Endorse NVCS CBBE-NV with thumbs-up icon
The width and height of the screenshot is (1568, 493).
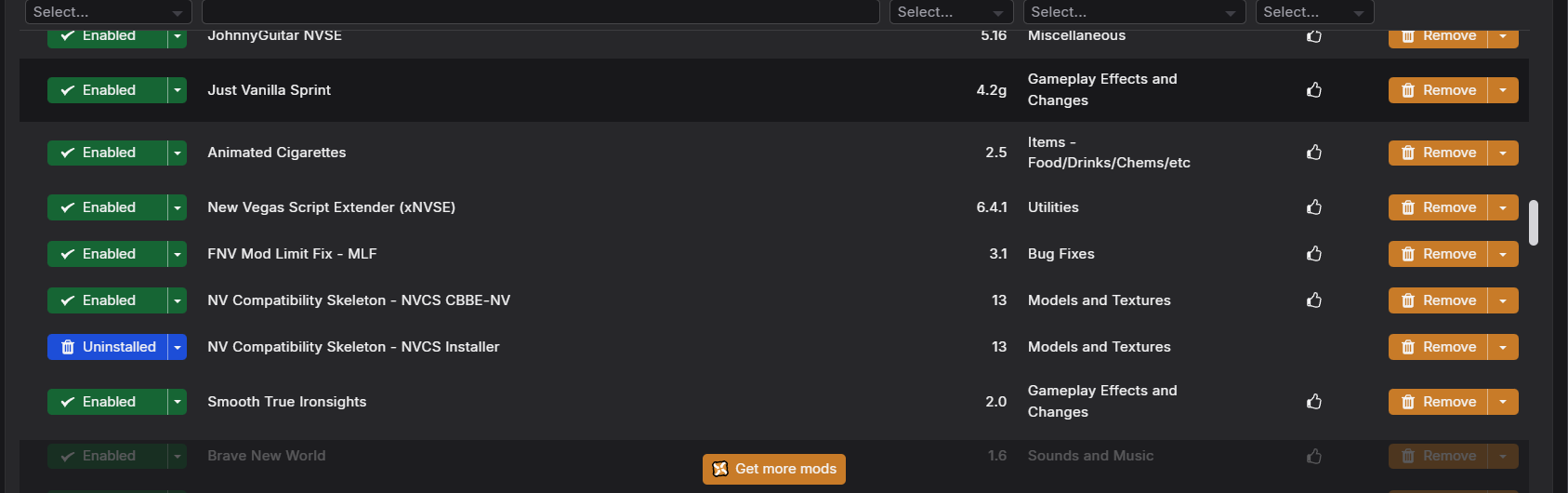point(1314,300)
